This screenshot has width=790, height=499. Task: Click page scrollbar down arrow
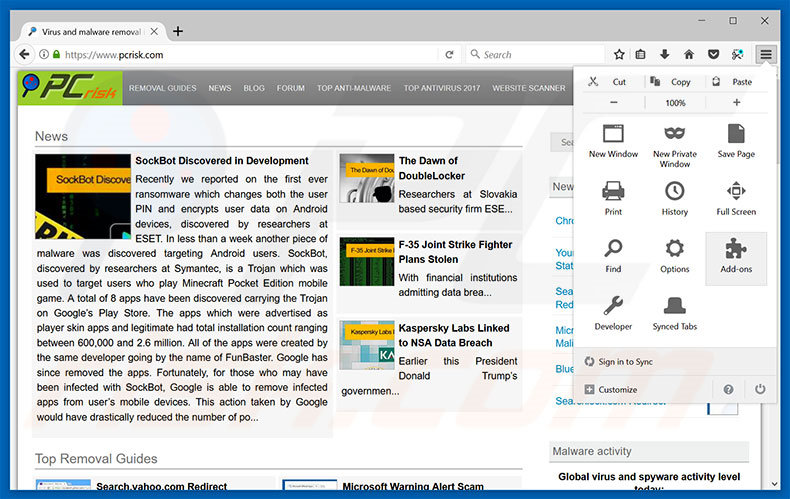point(774,484)
